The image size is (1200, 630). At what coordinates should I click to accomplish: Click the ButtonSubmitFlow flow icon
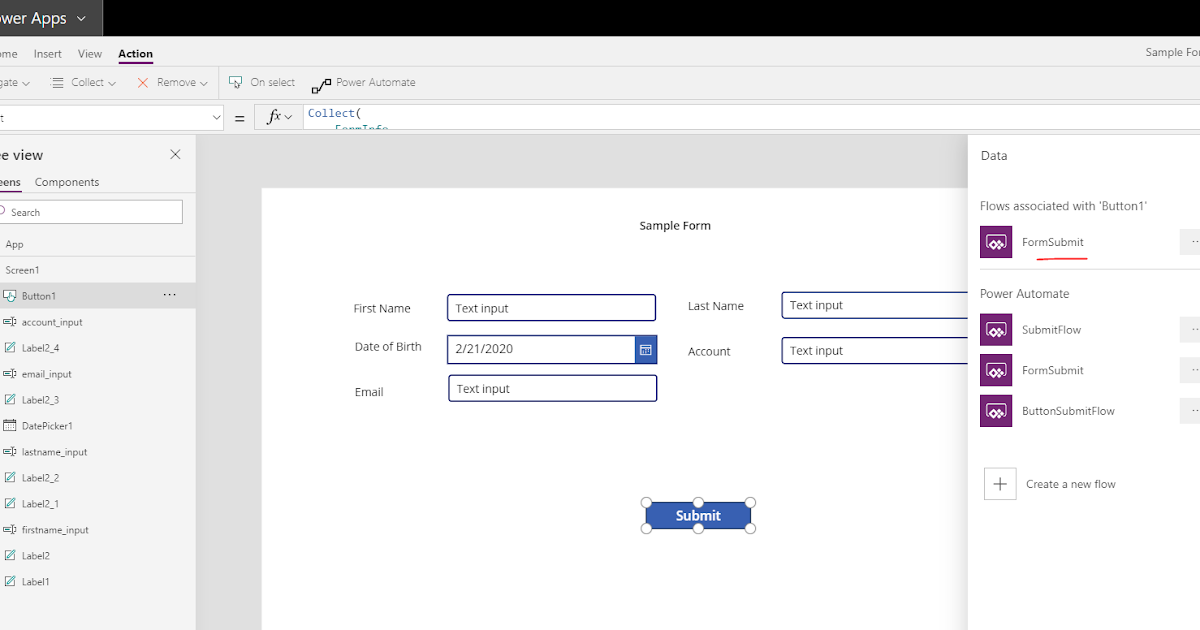tap(996, 410)
